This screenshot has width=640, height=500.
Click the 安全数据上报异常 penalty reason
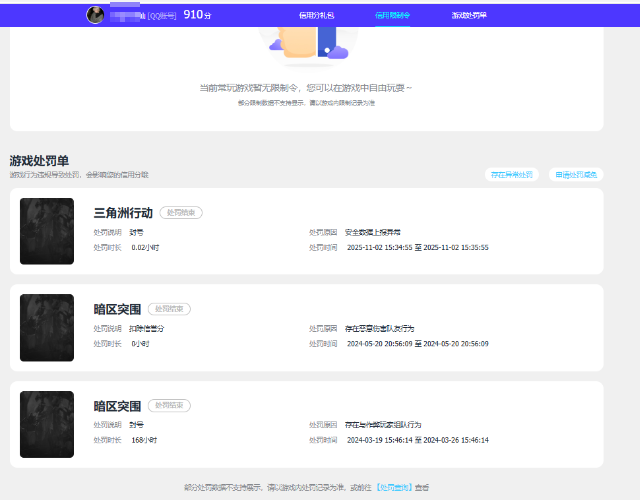click(x=372, y=232)
